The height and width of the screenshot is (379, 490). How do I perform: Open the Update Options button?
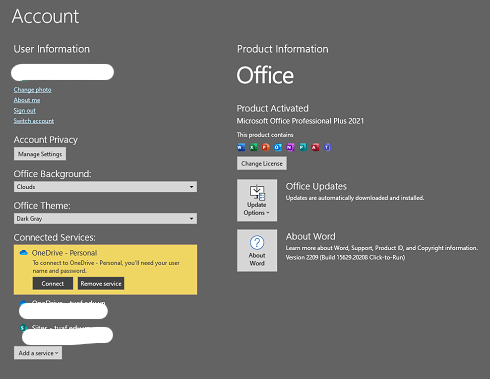click(x=257, y=200)
